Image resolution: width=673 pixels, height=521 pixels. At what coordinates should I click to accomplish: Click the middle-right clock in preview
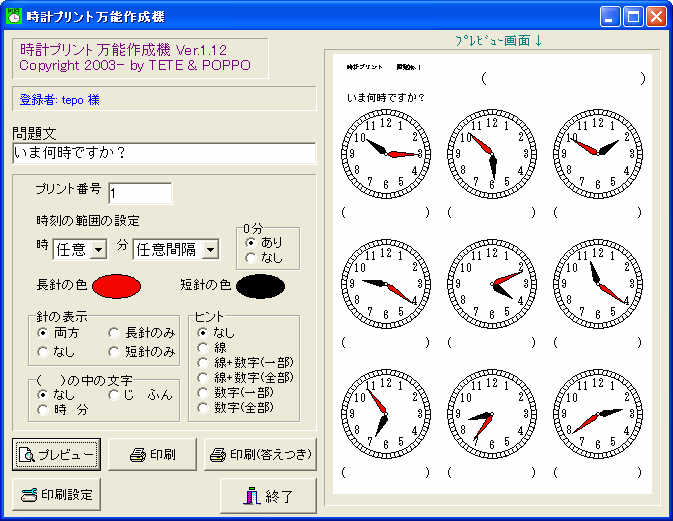click(598, 284)
